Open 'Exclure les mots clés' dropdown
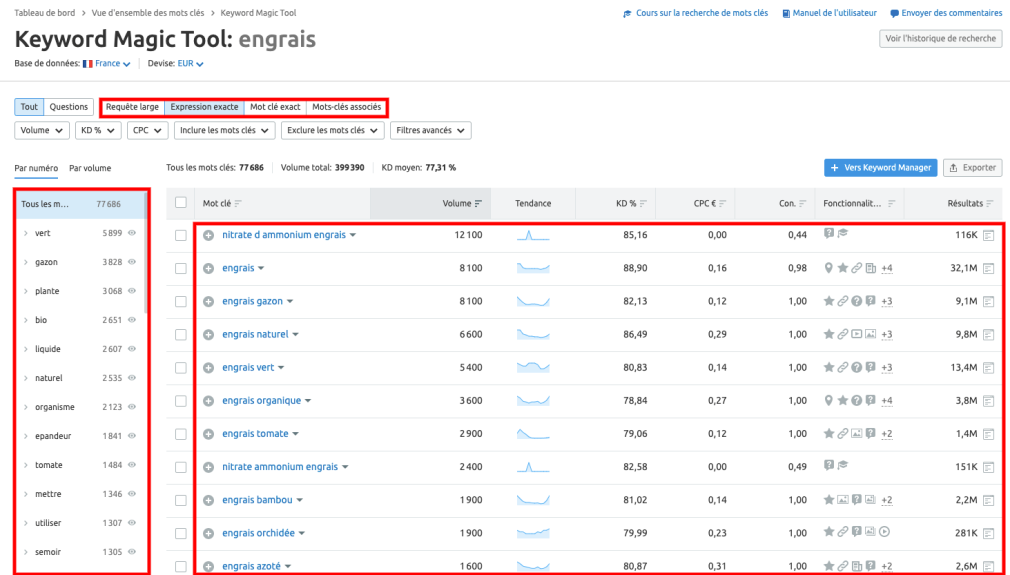 332,130
